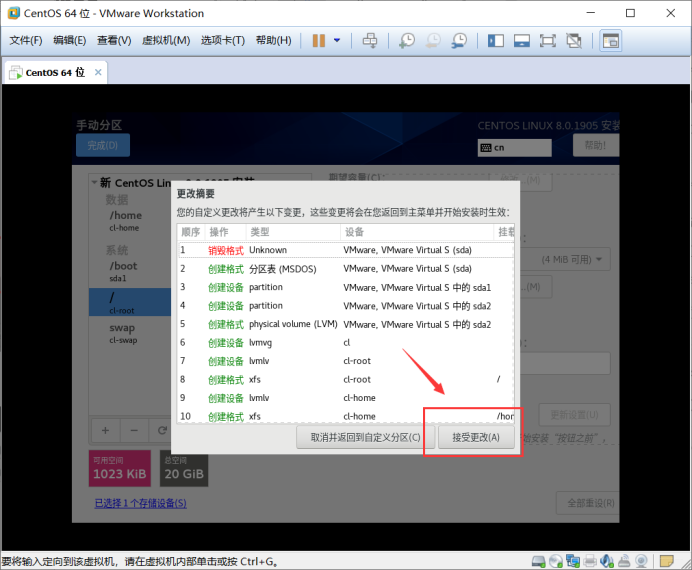Click the message log note icon
The image size is (692, 570).
pos(666,561)
